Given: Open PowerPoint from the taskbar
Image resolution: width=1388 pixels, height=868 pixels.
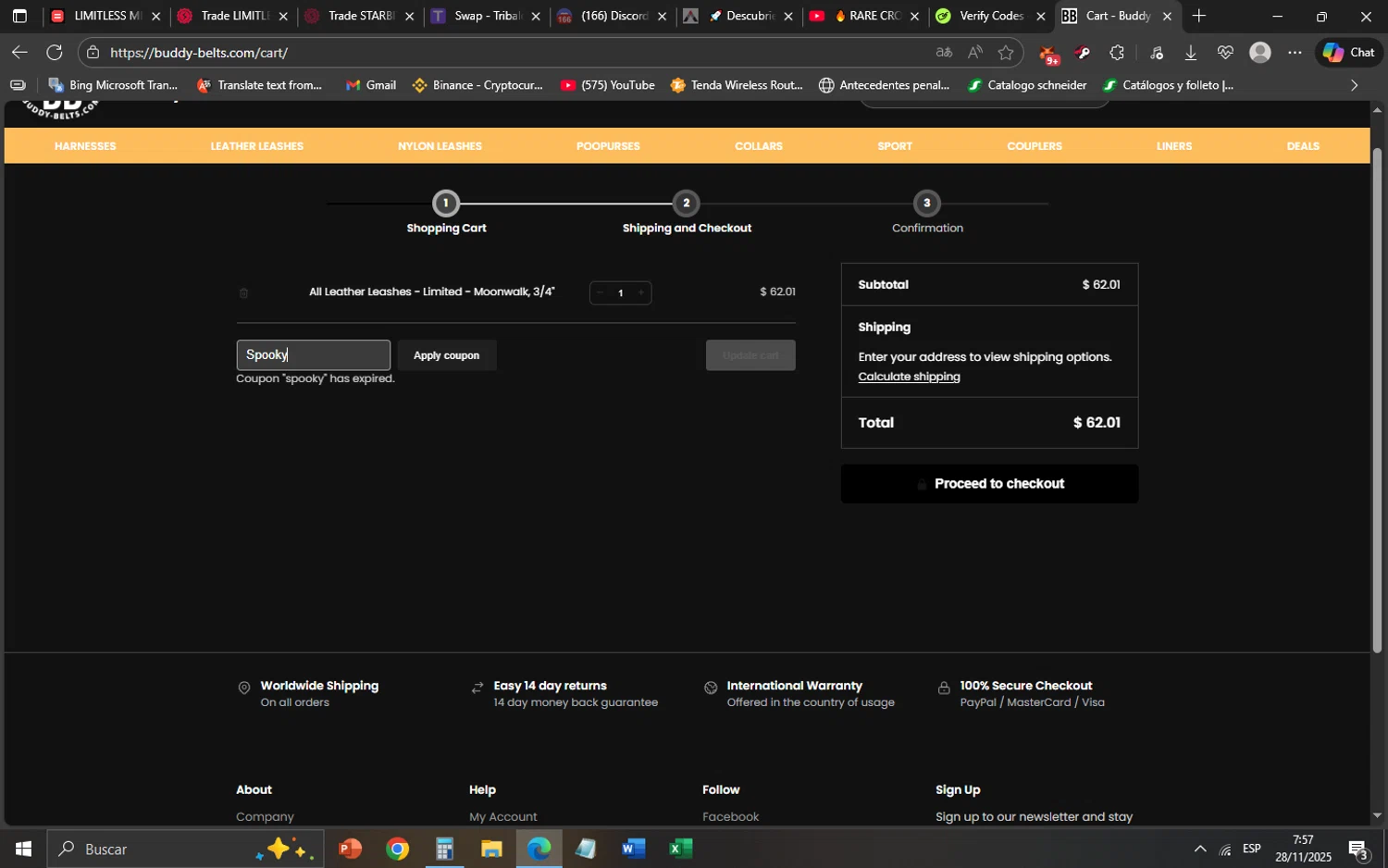Looking at the screenshot, I should 350,849.
